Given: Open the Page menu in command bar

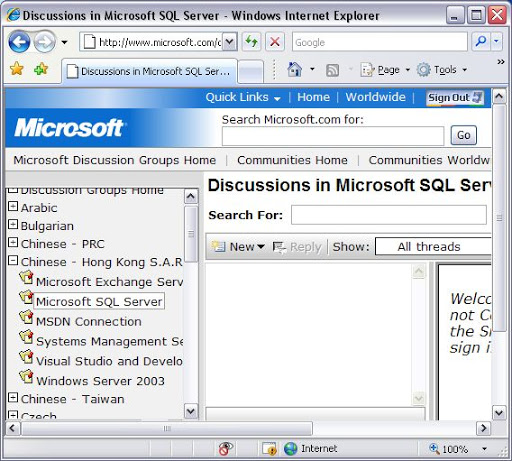Looking at the screenshot, I should (x=384, y=70).
